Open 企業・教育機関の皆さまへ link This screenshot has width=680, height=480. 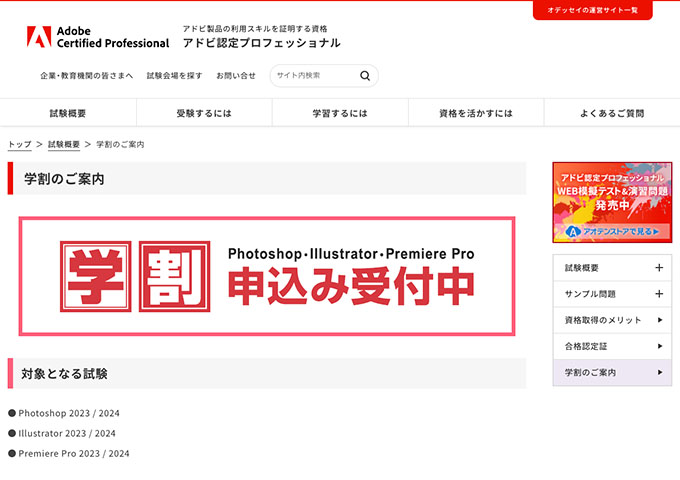[x=87, y=75]
